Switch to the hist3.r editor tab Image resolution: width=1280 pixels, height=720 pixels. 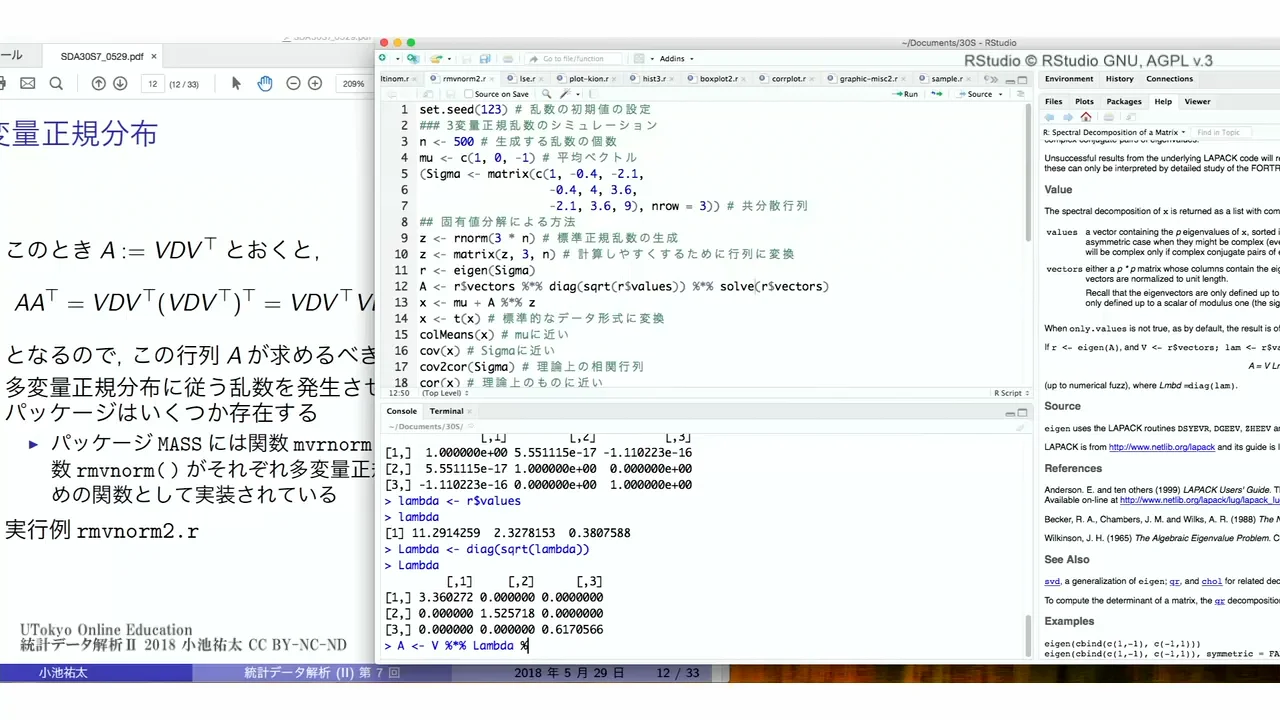pyautogui.click(x=654, y=79)
